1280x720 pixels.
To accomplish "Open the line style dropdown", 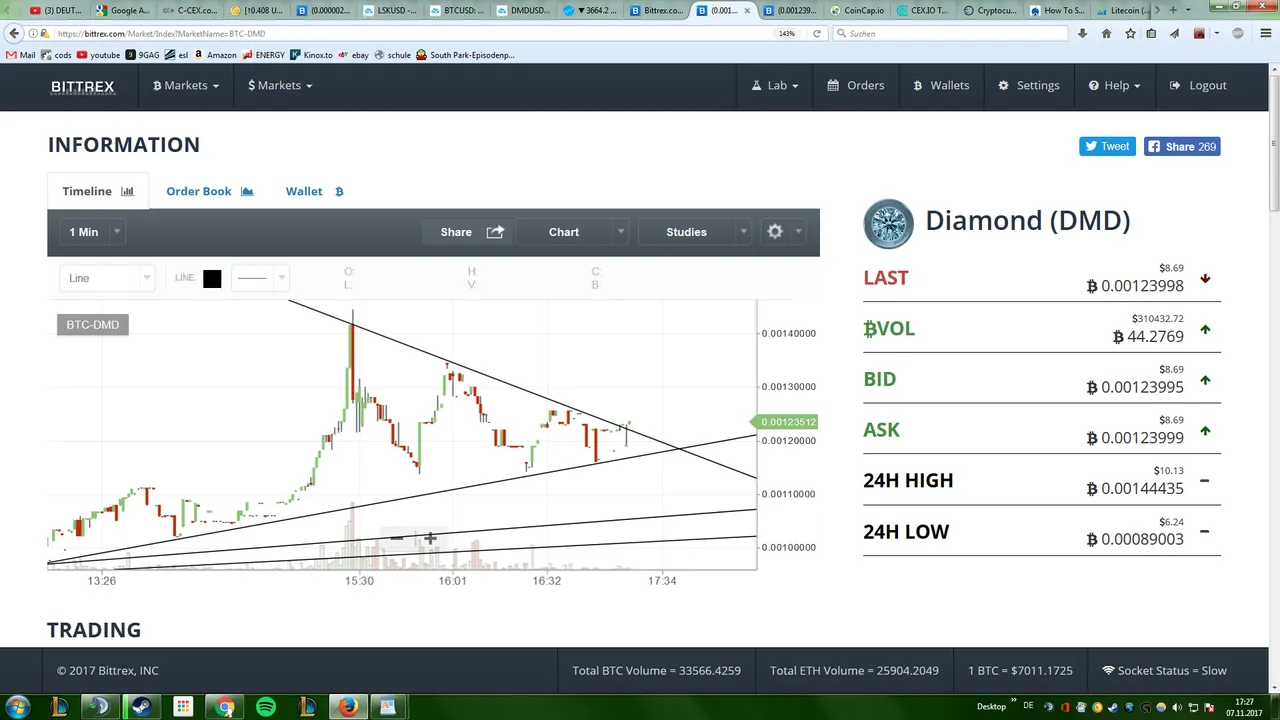I will (260, 278).
